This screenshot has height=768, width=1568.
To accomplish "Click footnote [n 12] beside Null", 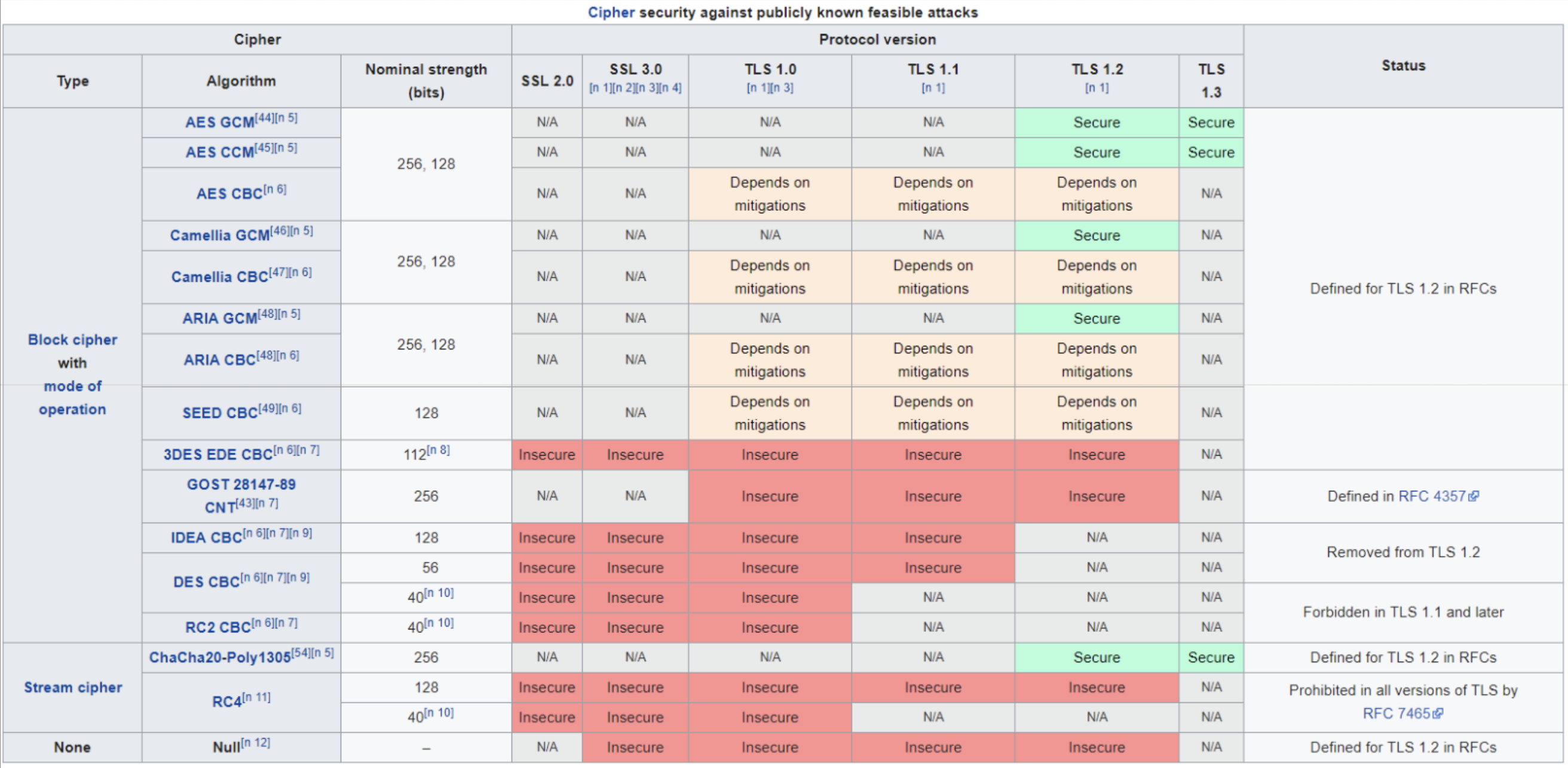I will tap(255, 742).
